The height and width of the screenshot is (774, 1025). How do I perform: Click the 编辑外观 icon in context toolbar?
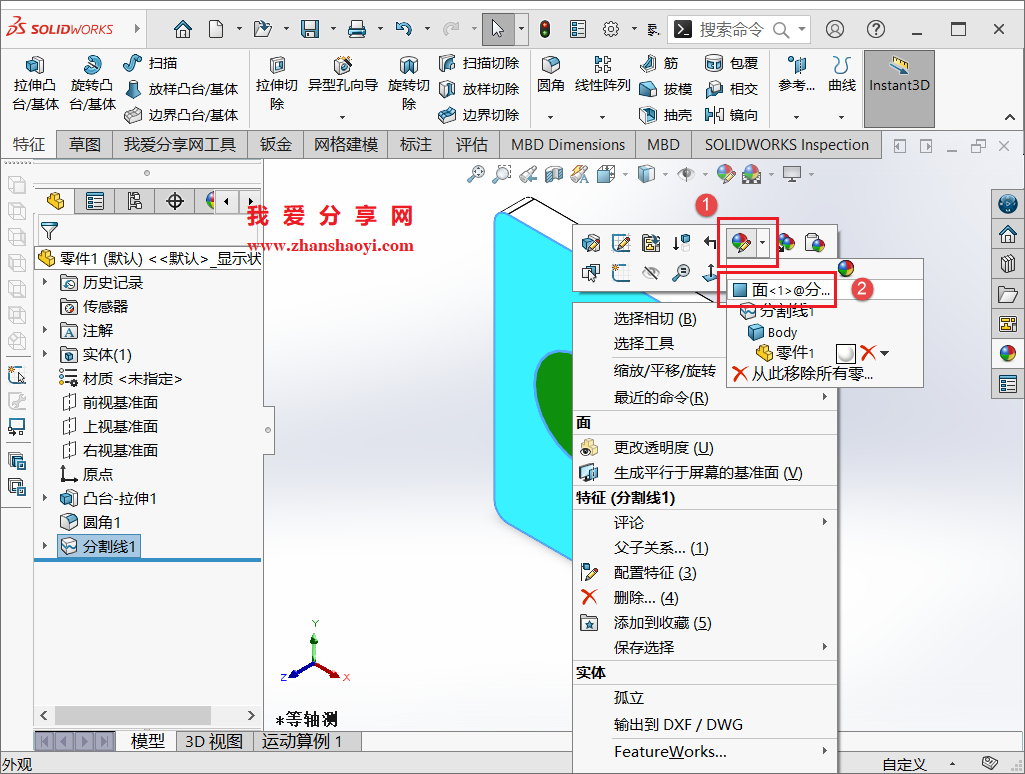click(x=742, y=242)
